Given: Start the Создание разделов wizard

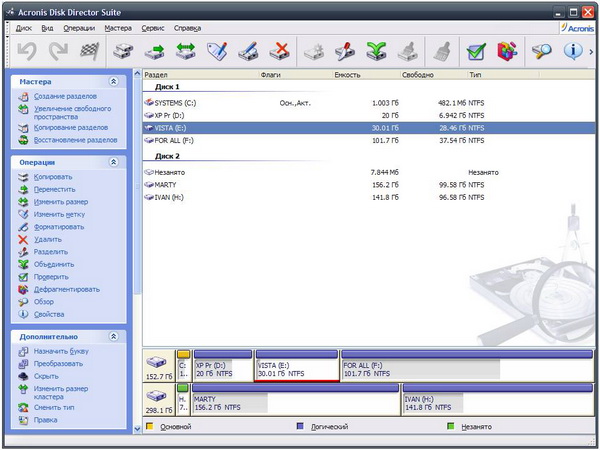Looking at the screenshot, I should click(65, 96).
